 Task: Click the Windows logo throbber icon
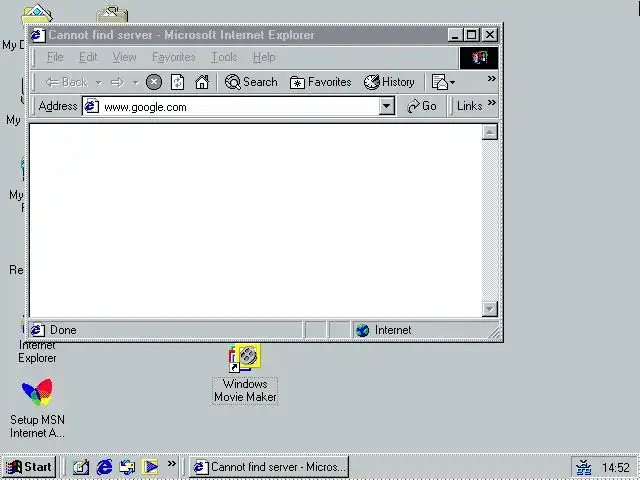click(x=479, y=58)
